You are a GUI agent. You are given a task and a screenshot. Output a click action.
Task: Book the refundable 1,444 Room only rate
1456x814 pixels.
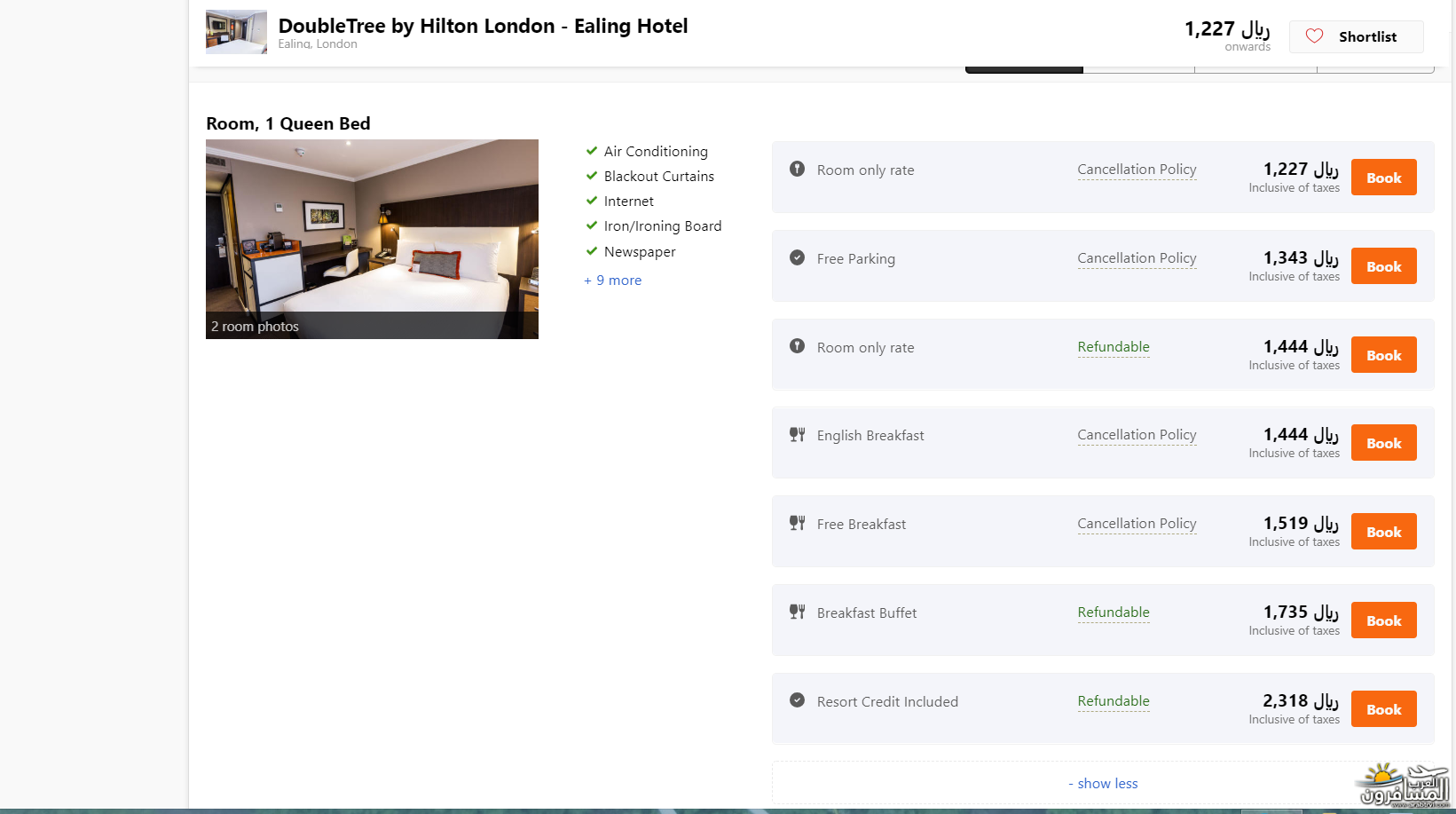click(x=1383, y=355)
